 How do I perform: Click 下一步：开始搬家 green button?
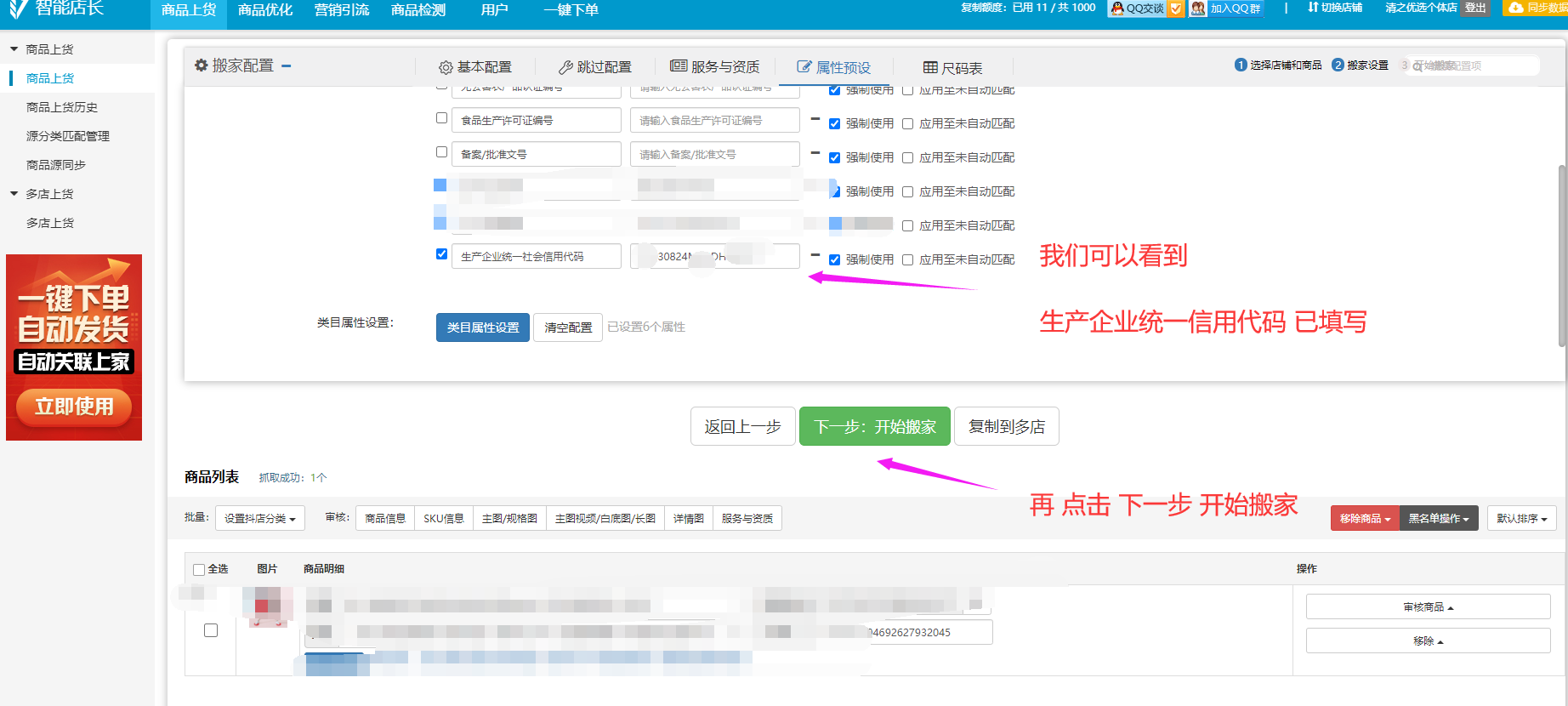(874, 427)
